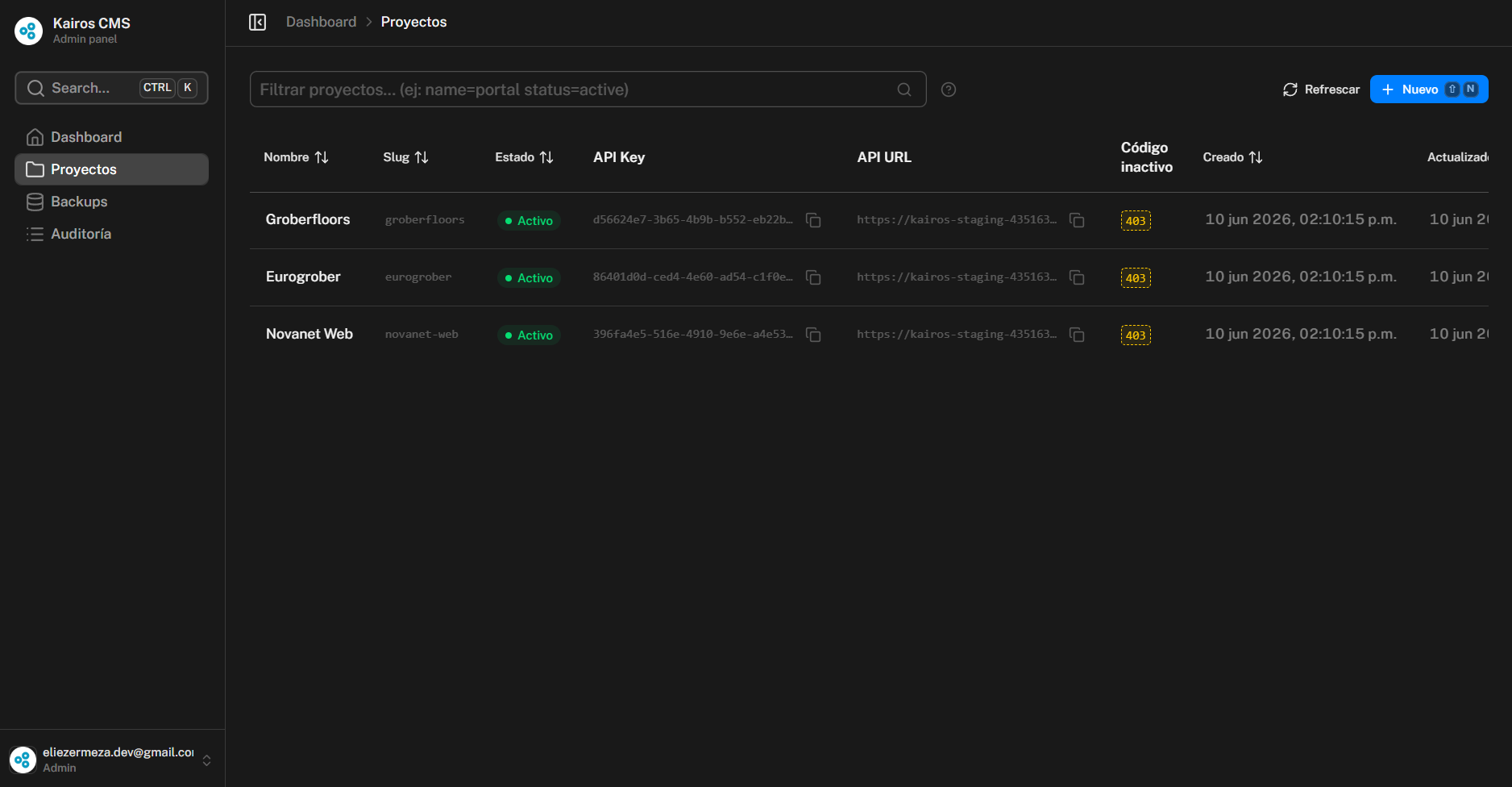The height and width of the screenshot is (787, 1512).
Task: Click the API key text 396fa4e5-516e…
Action: point(693,334)
